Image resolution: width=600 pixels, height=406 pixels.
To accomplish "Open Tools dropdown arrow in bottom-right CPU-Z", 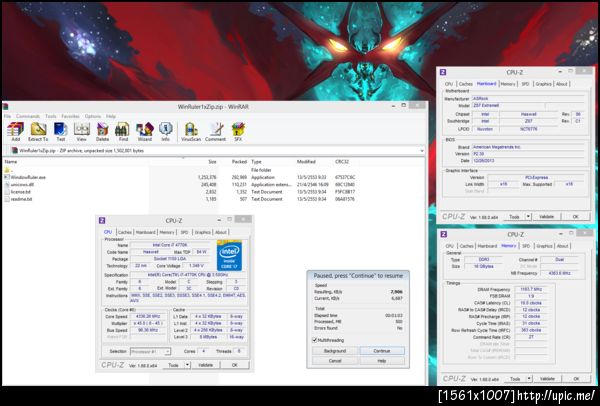I will coord(529,379).
